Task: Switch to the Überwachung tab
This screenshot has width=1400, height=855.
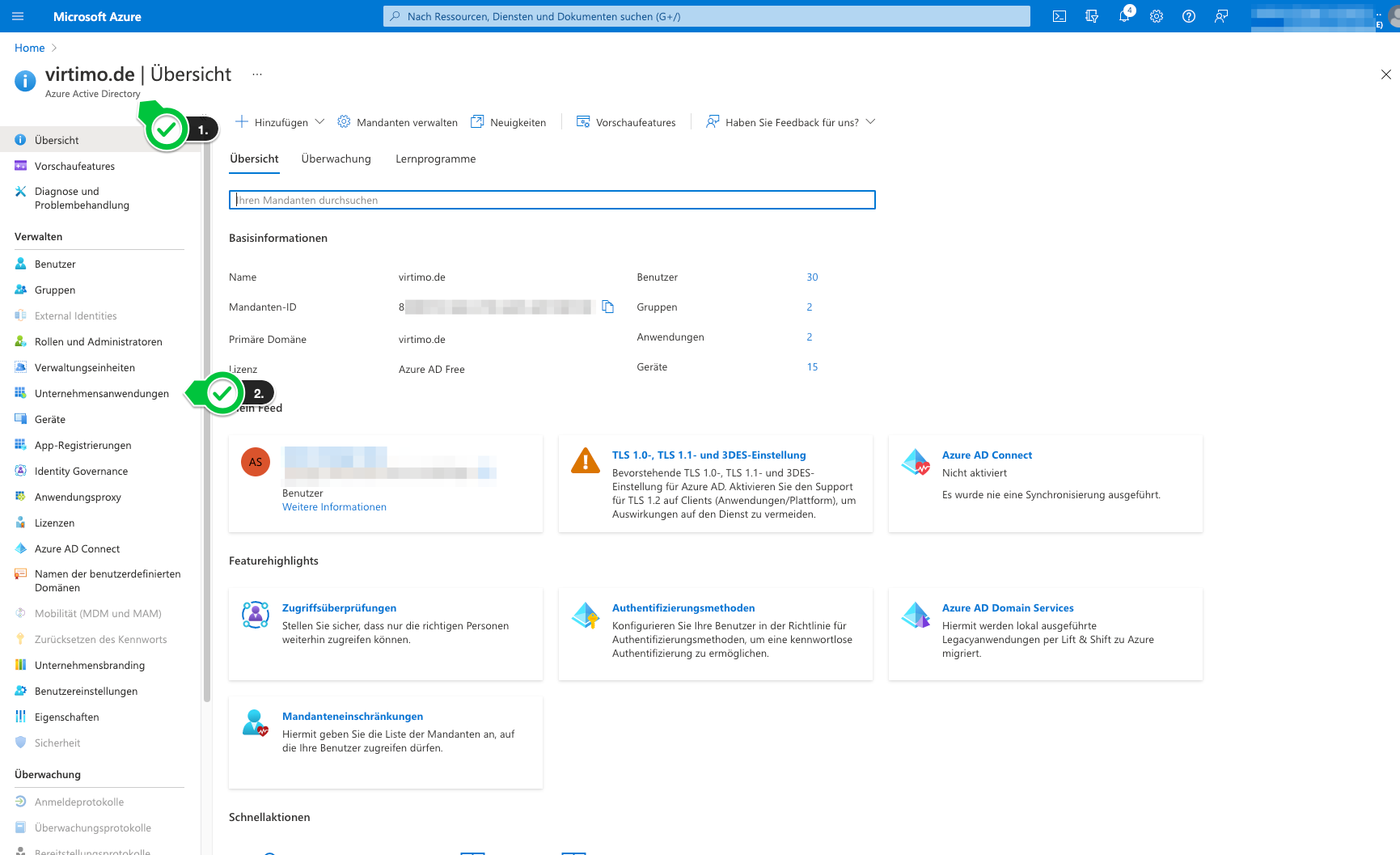Action: pyautogui.click(x=336, y=159)
